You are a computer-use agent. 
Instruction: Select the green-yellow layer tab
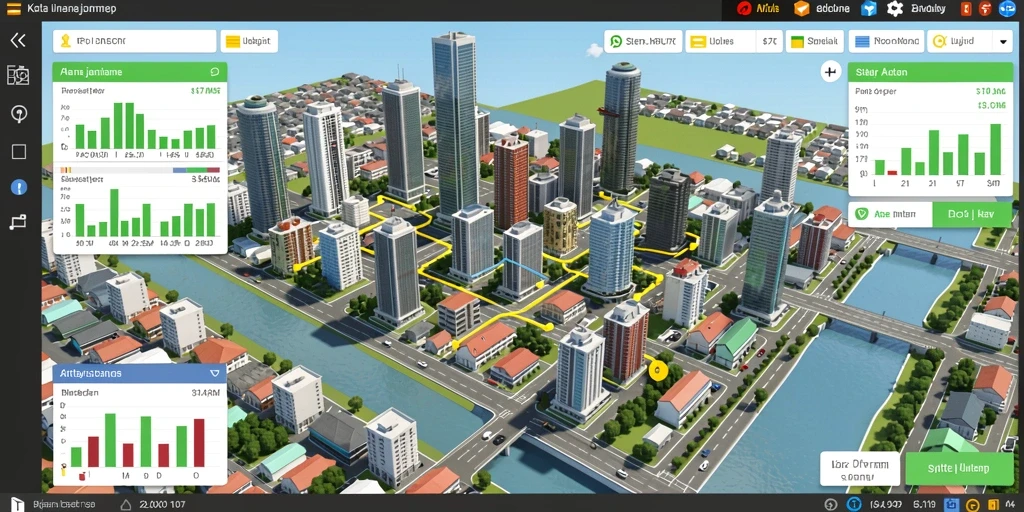pyautogui.click(x=814, y=41)
